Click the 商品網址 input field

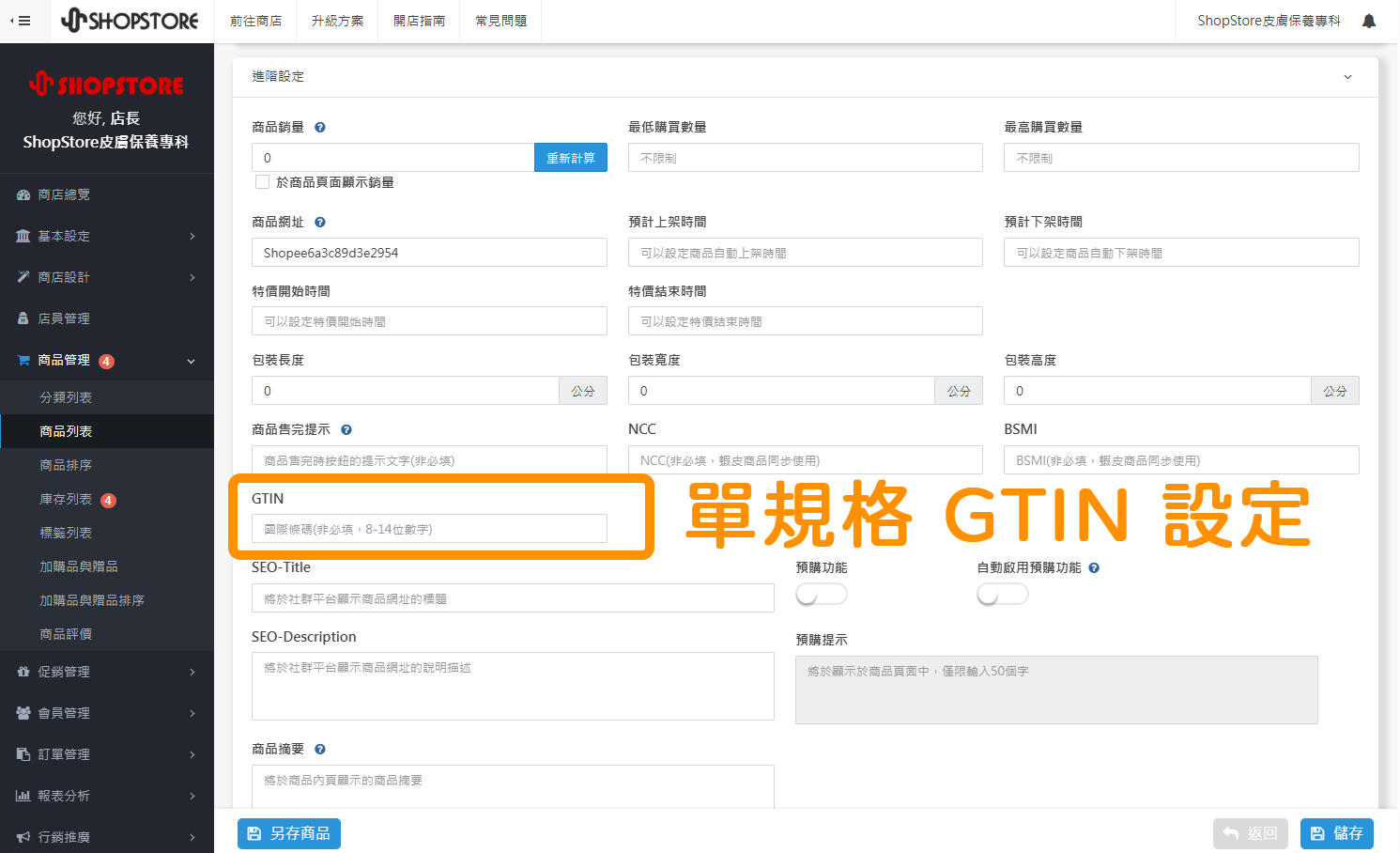[429, 253]
